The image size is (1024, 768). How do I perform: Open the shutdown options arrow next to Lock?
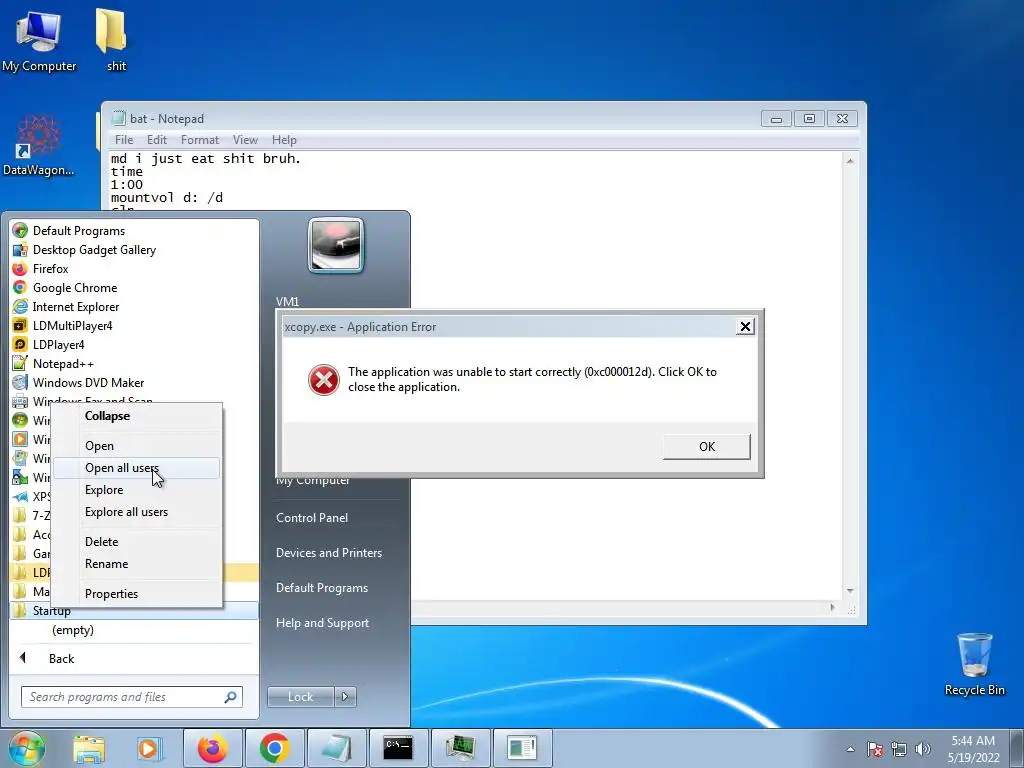tap(345, 697)
